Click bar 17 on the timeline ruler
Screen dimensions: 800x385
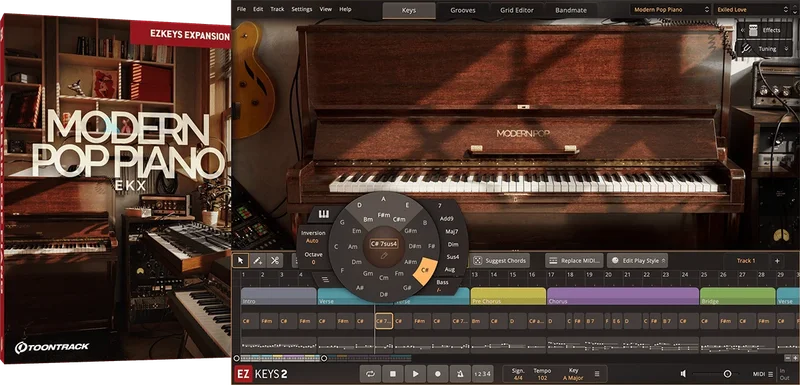[551, 275]
